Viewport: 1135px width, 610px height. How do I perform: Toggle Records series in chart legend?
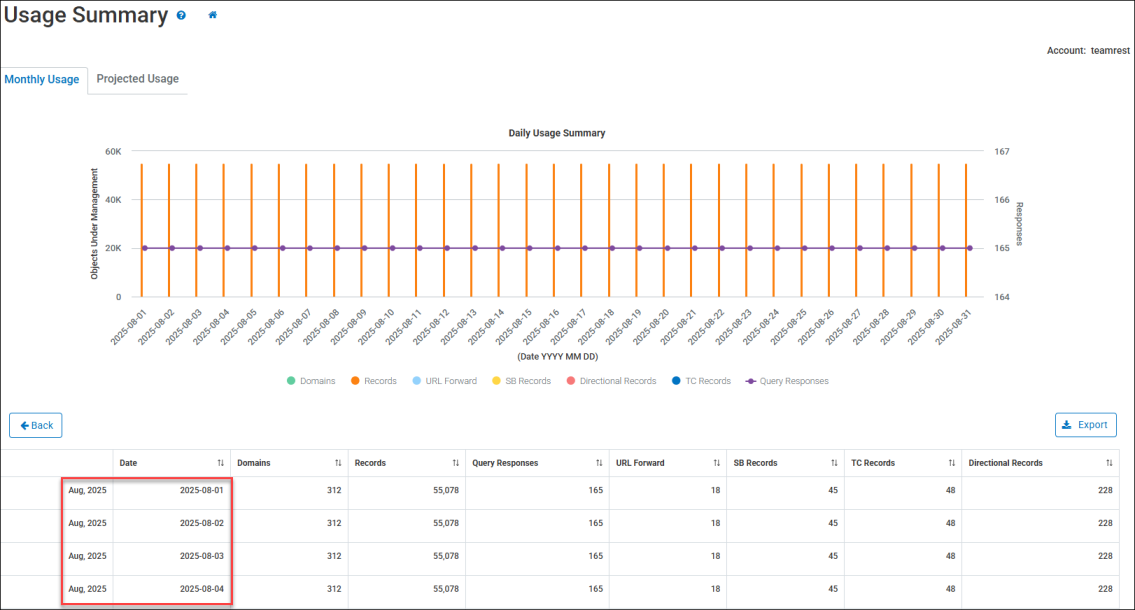(x=372, y=381)
